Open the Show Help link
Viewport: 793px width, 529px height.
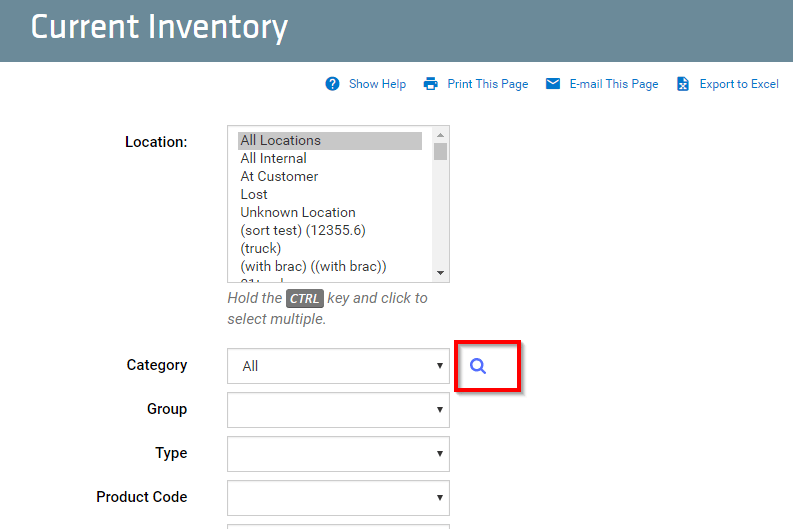tap(377, 84)
